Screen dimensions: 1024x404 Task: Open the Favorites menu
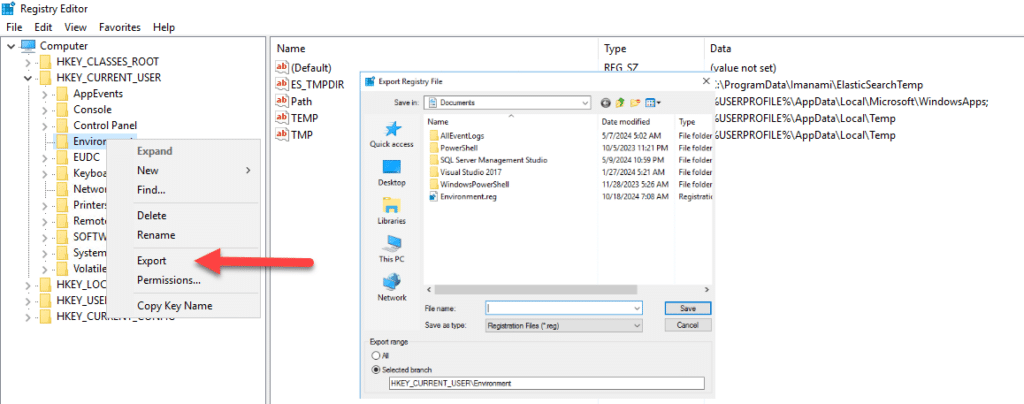(120, 27)
